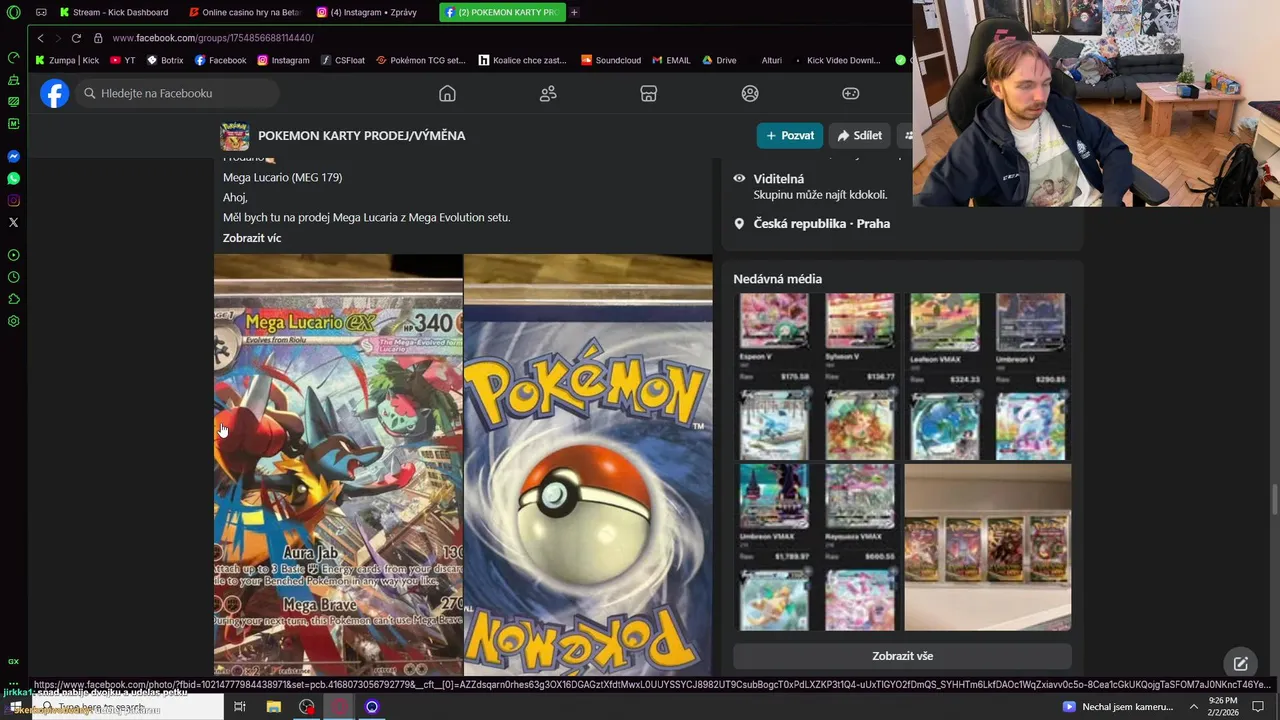Open the Marketplace icon in Facebook header
The image size is (1280, 720).
pos(648,93)
